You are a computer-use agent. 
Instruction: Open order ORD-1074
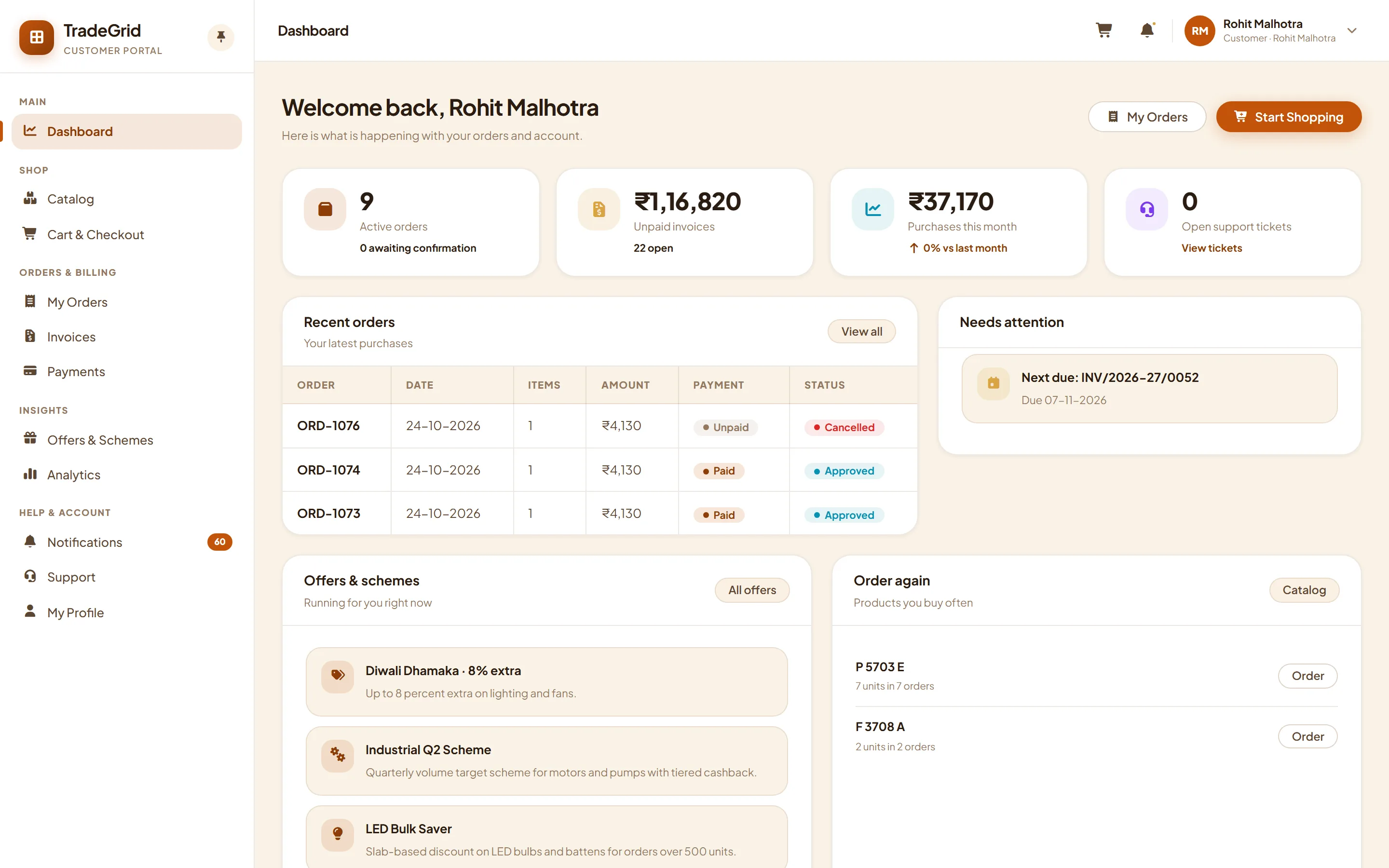(x=328, y=470)
